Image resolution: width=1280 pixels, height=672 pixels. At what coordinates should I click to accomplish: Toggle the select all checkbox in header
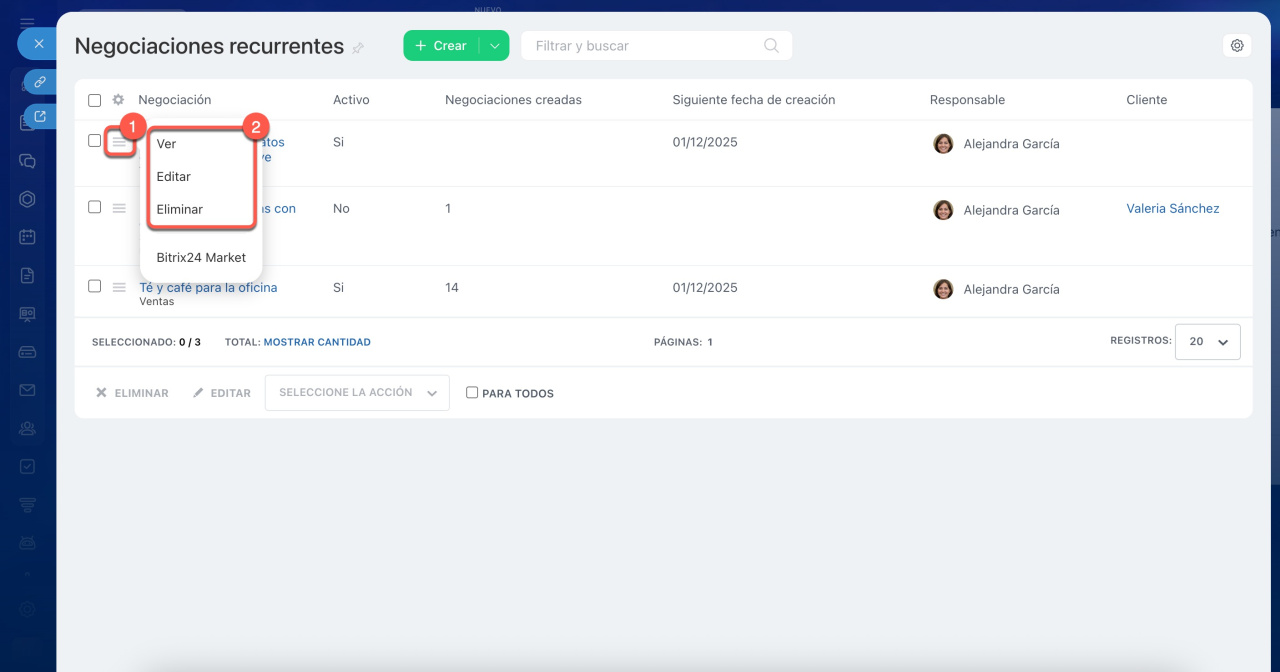[x=95, y=100]
